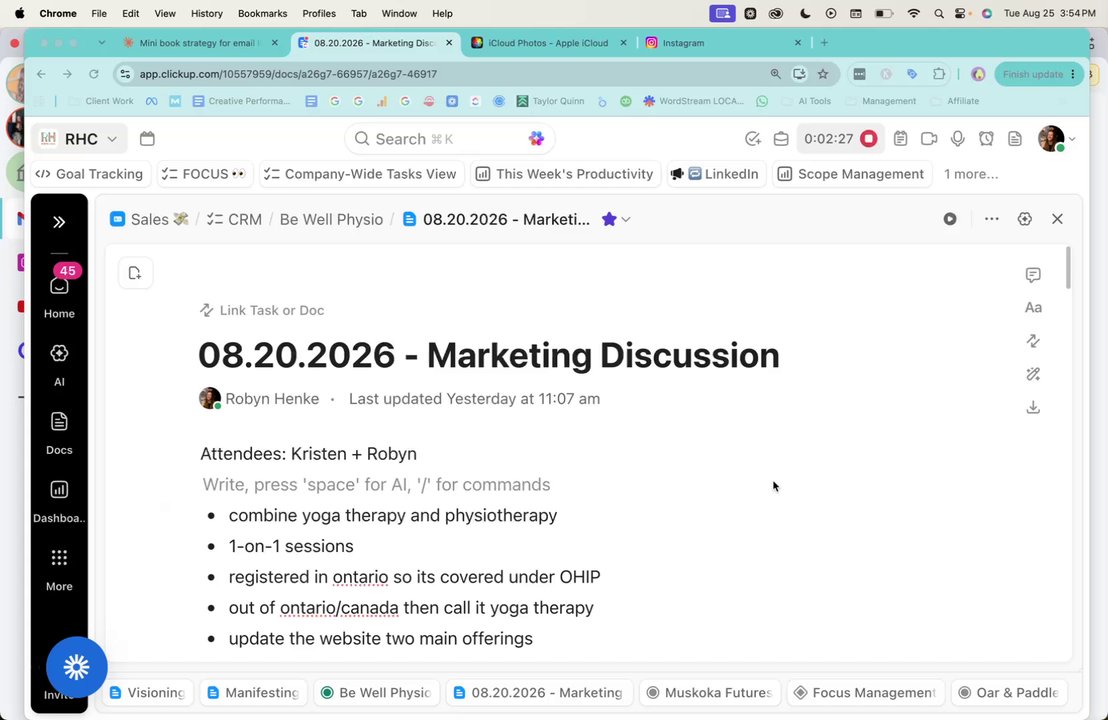Image resolution: width=1108 pixels, height=720 pixels.
Task: Click the quick-create task checkmark icon
Action: click(753, 139)
